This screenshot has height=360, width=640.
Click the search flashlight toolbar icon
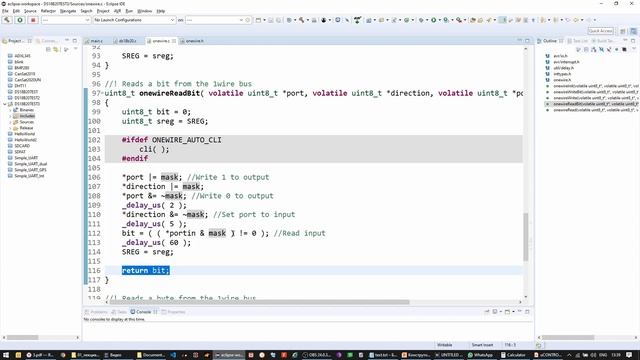coord(489,20)
